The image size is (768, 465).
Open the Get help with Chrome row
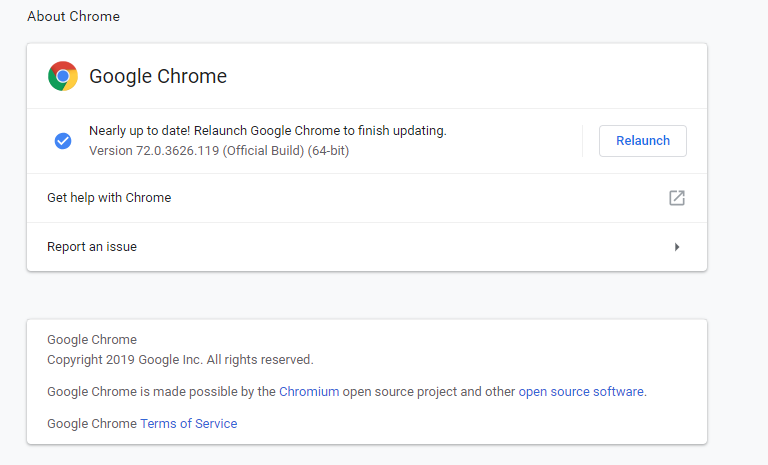(109, 198)
